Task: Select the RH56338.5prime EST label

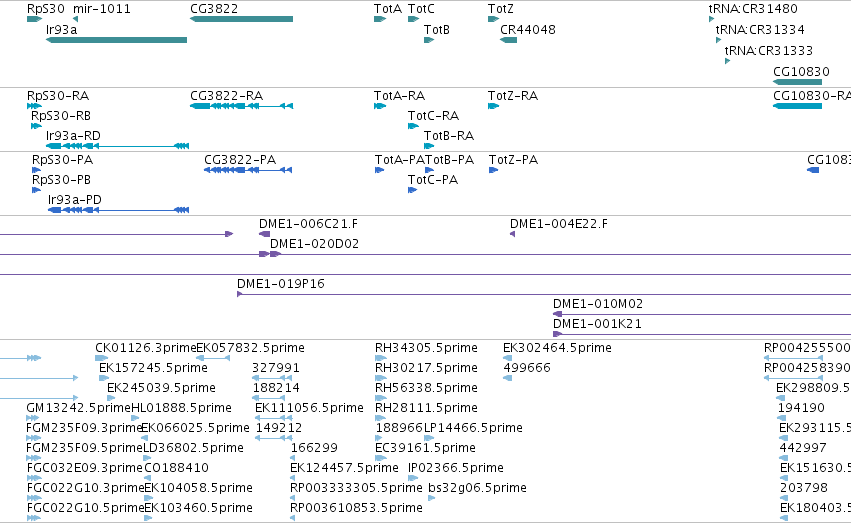Action: (427, 388)
